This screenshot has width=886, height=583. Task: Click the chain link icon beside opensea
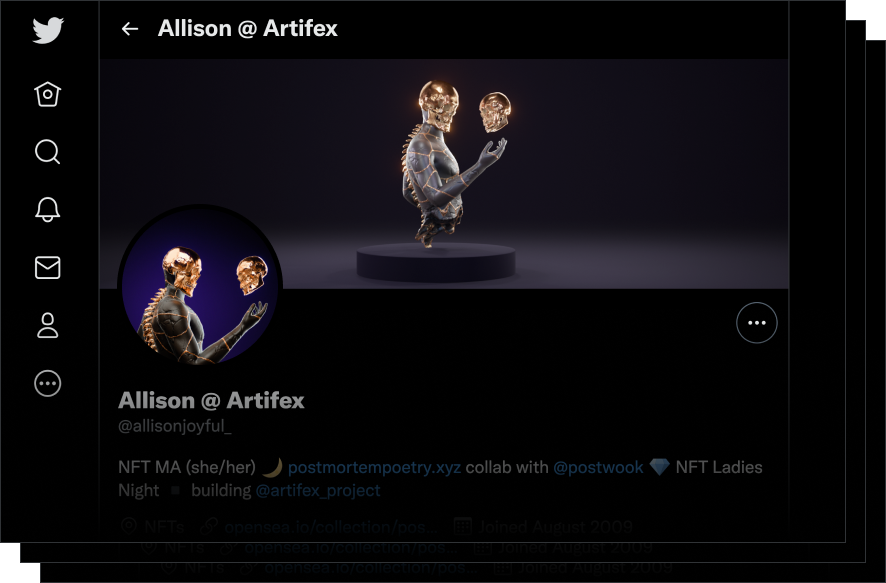coord(209,527)
